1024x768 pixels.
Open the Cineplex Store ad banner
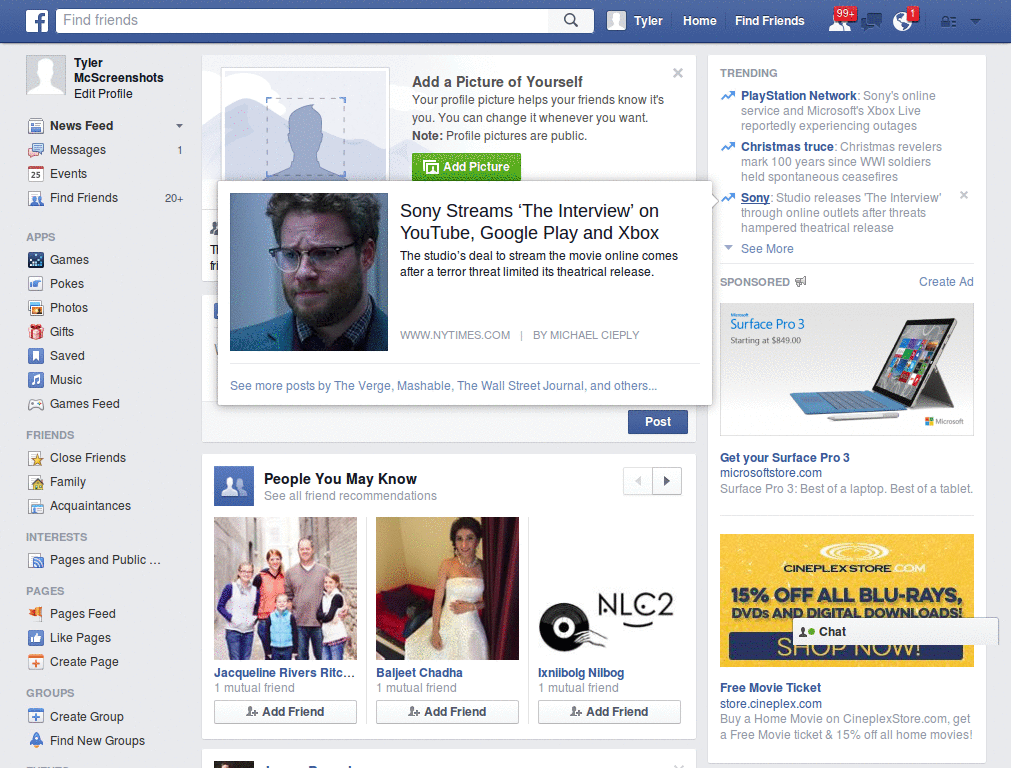click(x=846, y=600)
